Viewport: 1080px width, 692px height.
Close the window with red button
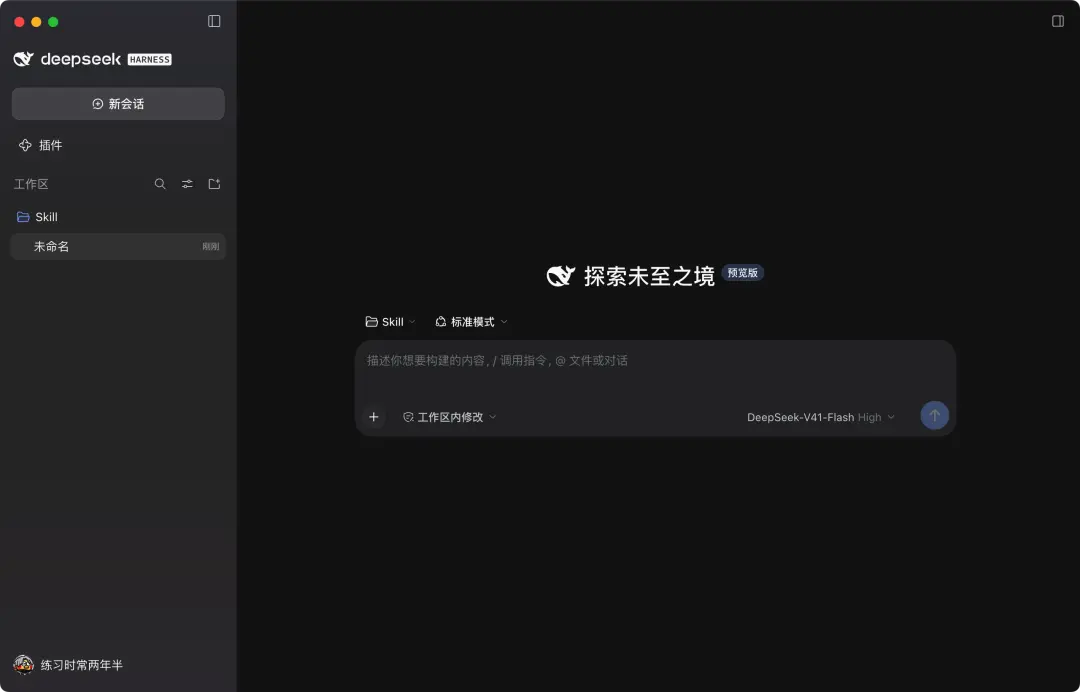19,22
